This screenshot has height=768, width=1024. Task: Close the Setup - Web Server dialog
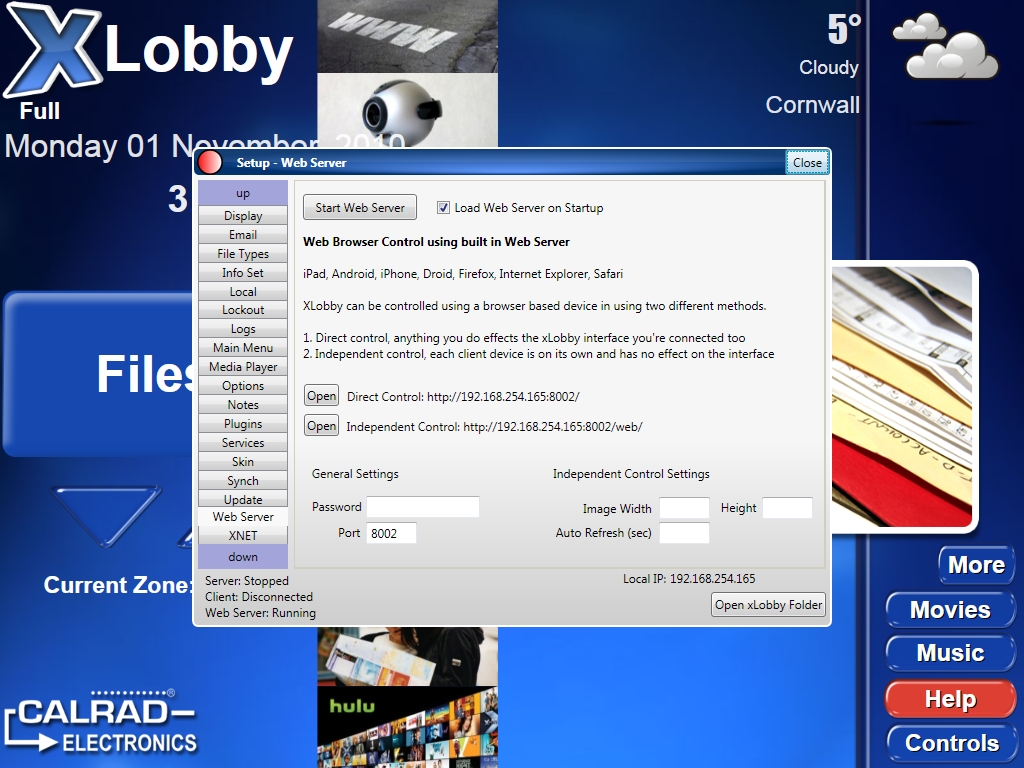point(807,163)
